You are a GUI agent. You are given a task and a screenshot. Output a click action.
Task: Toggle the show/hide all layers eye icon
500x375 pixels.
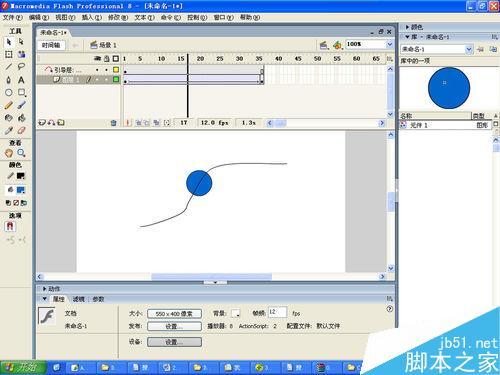click(x=98, y=59)
